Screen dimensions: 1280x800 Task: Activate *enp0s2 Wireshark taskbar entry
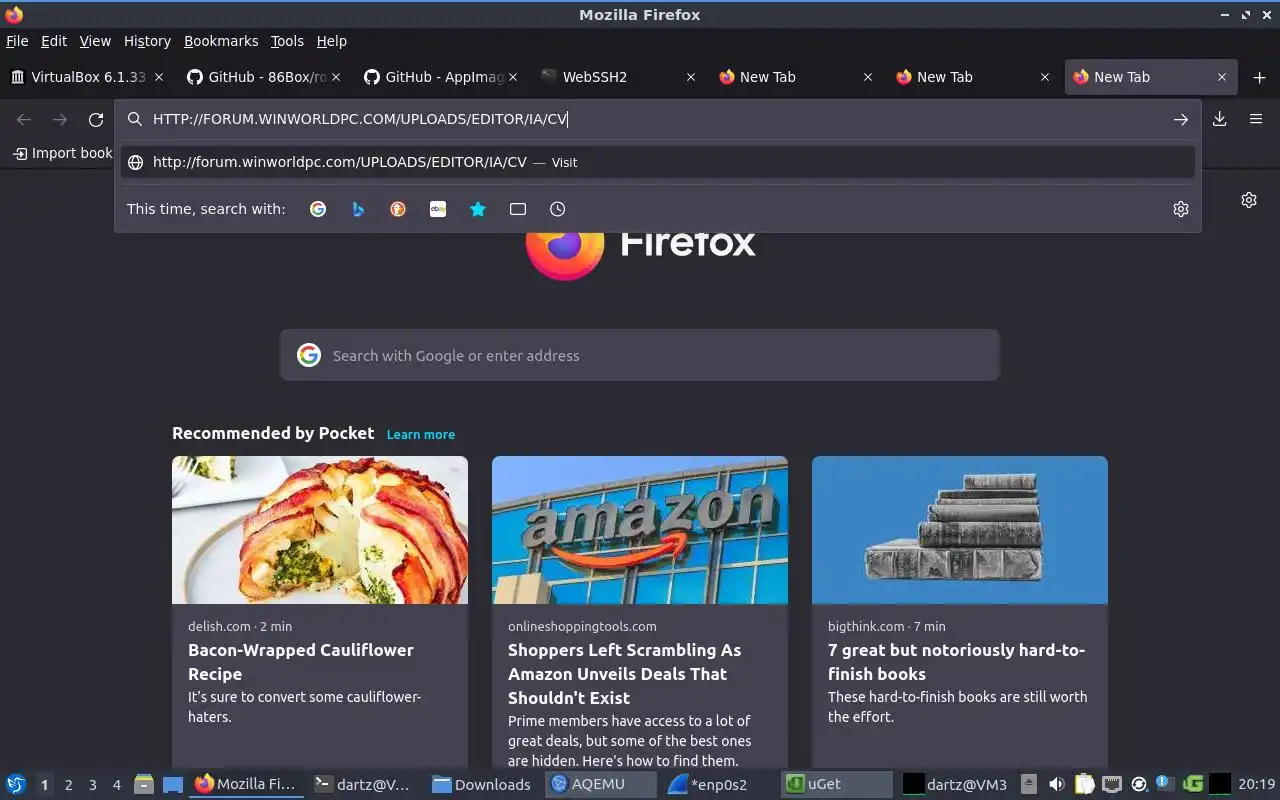[719, 784]
